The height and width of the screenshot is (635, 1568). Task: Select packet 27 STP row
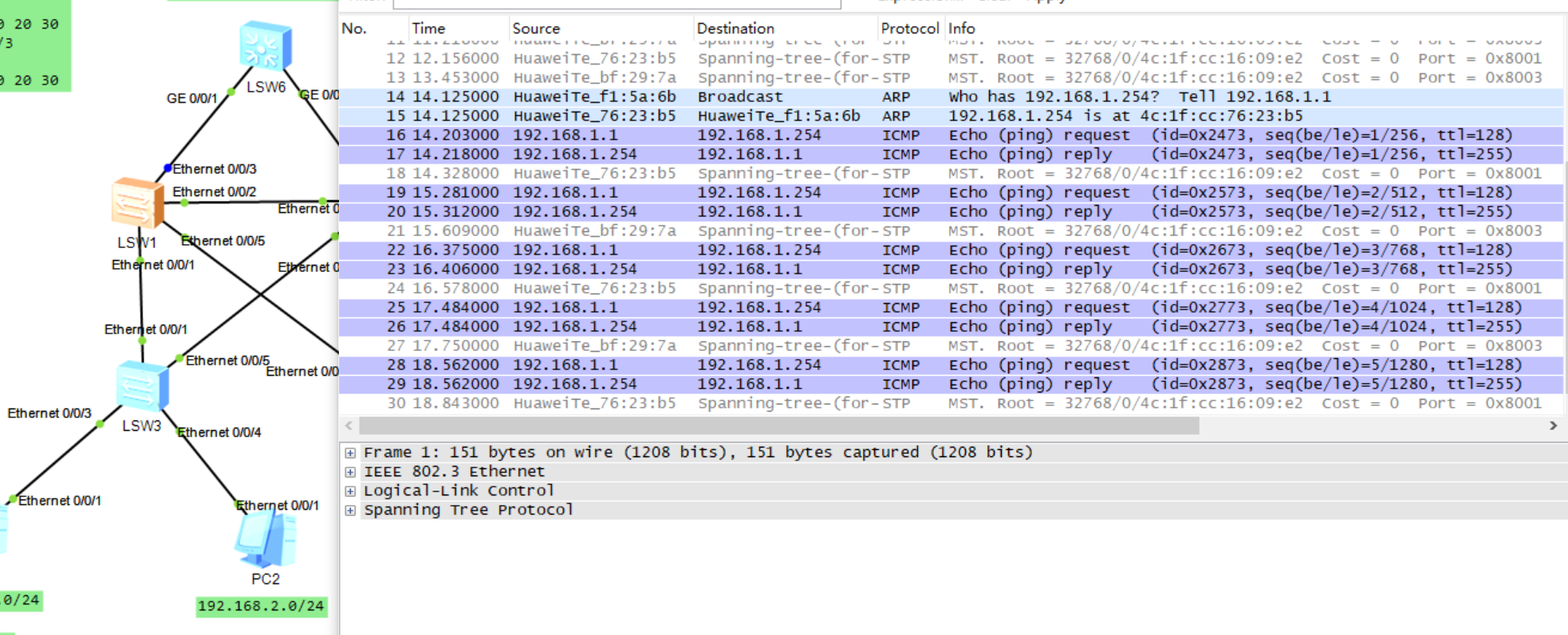click(x=951, y=345)
